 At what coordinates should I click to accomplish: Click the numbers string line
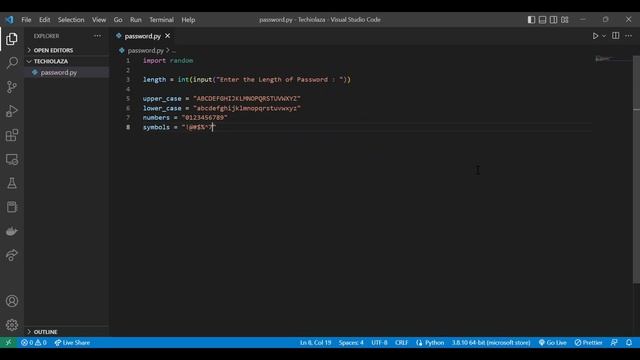(x=185, y=118)
